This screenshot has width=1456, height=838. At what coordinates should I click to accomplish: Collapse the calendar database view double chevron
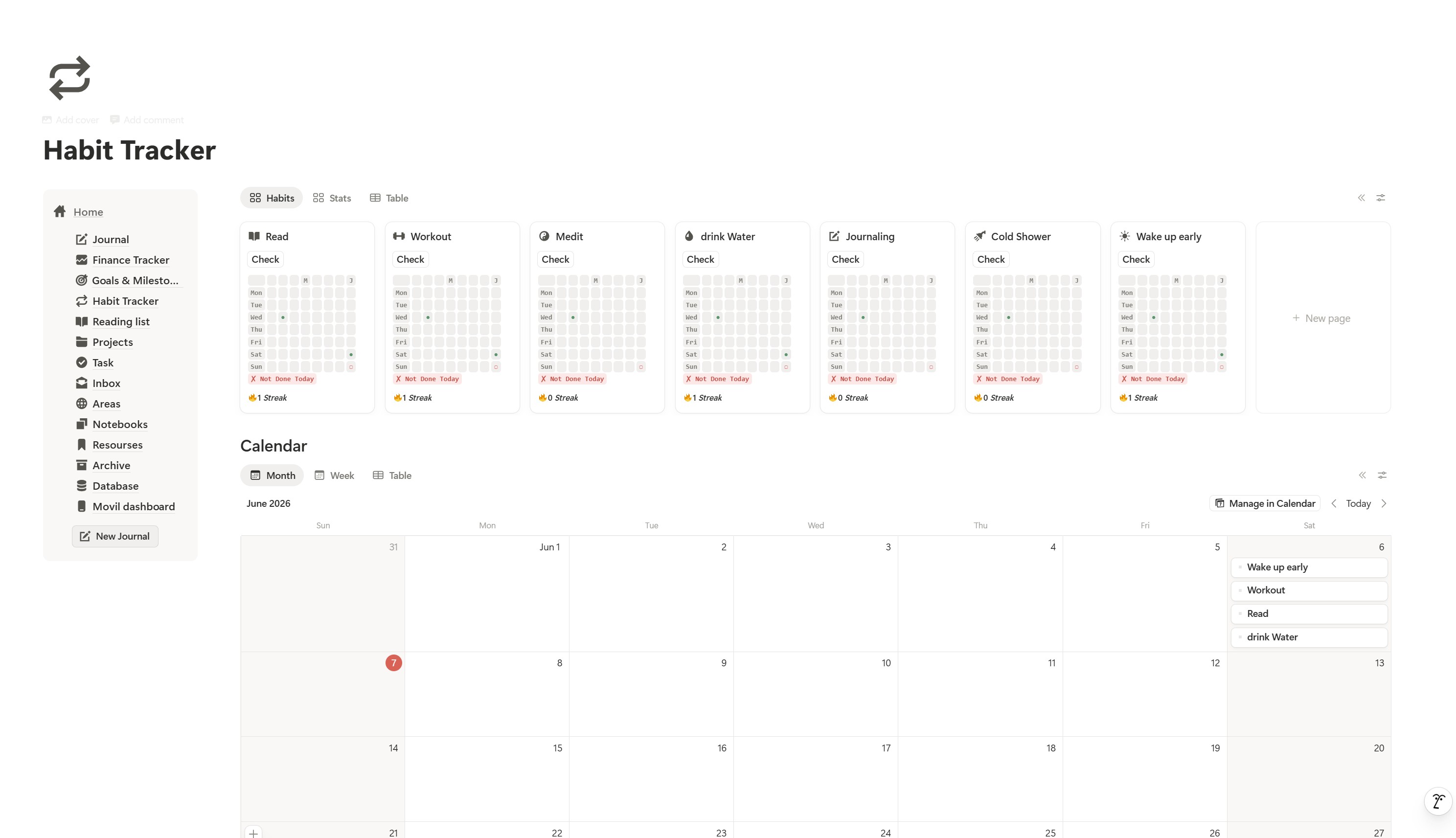(1362, 476)
